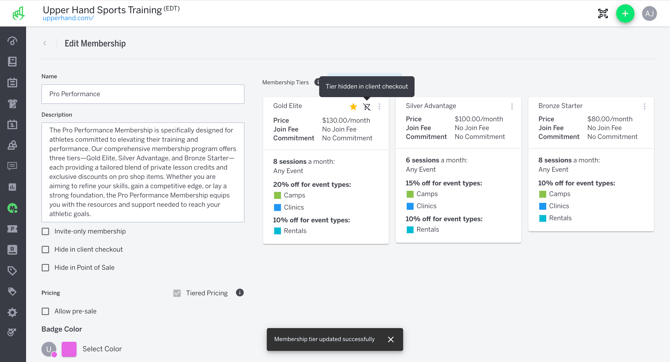This screenshot has height=362, width=670.
Task: Toggle Invite-only membership checkbox
Action: coord(45,231)
